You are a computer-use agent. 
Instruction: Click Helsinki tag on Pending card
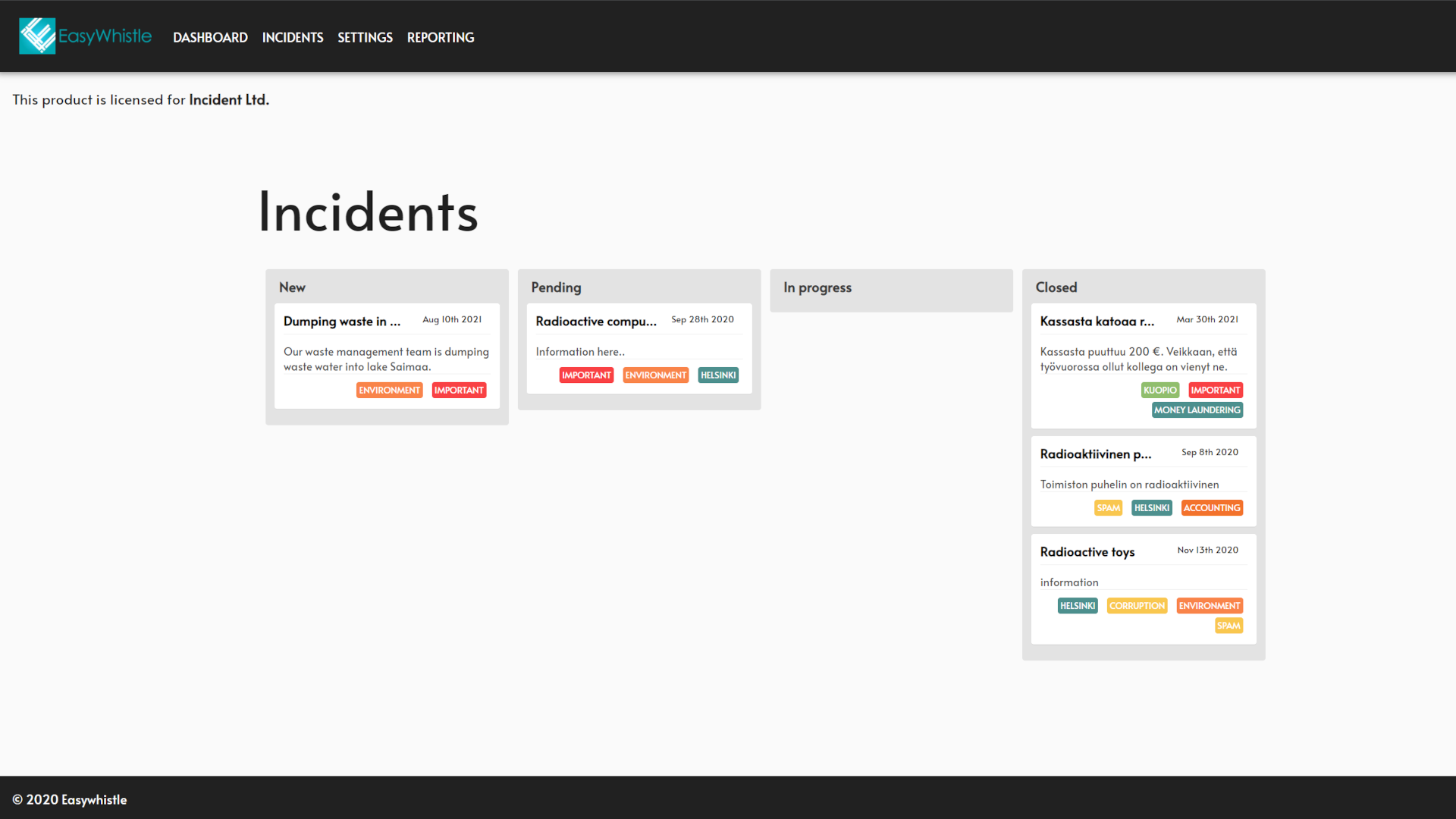pyautogui.click(x=718, y=375)
